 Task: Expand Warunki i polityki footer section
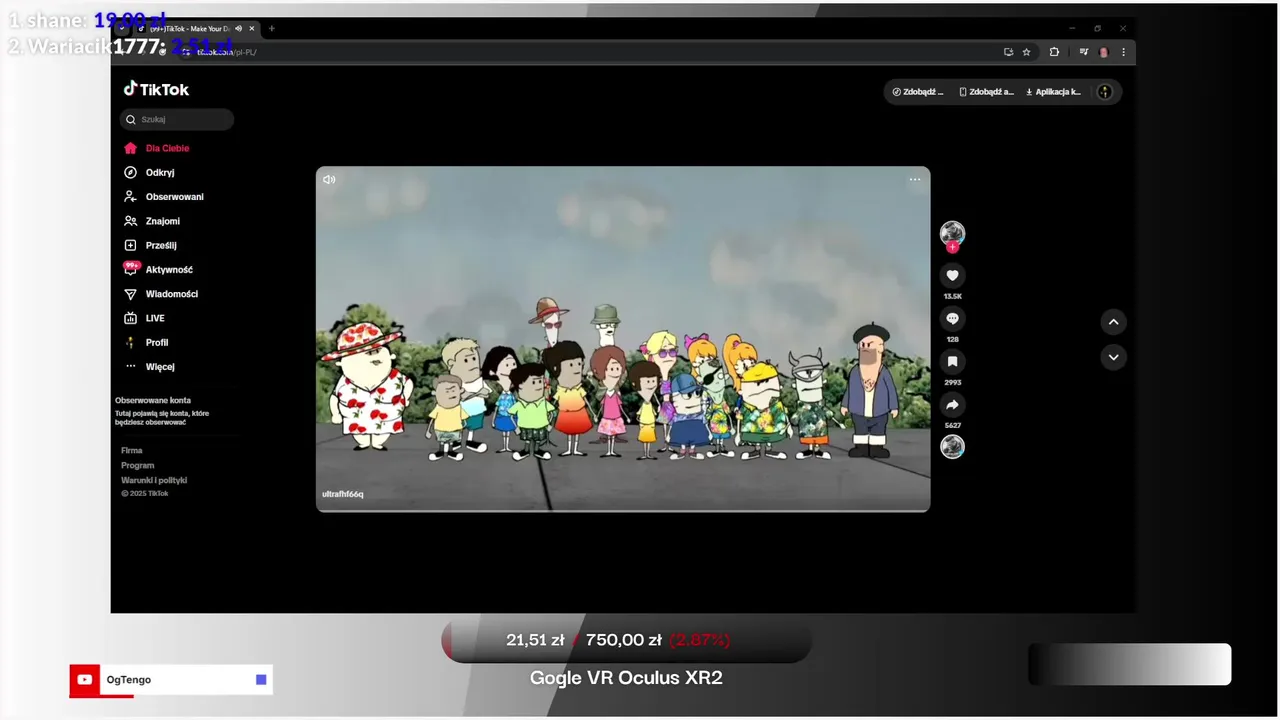(154, 480)
